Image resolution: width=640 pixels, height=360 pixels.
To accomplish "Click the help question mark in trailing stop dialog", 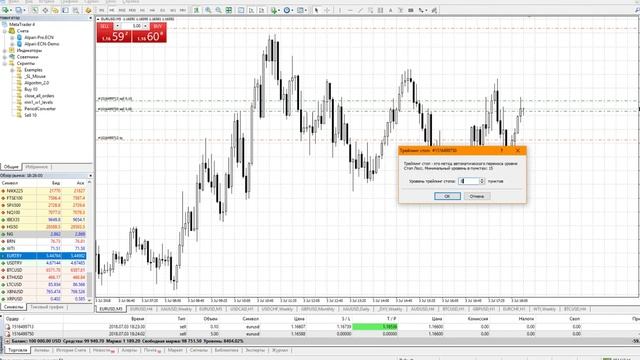I will 502,150.
